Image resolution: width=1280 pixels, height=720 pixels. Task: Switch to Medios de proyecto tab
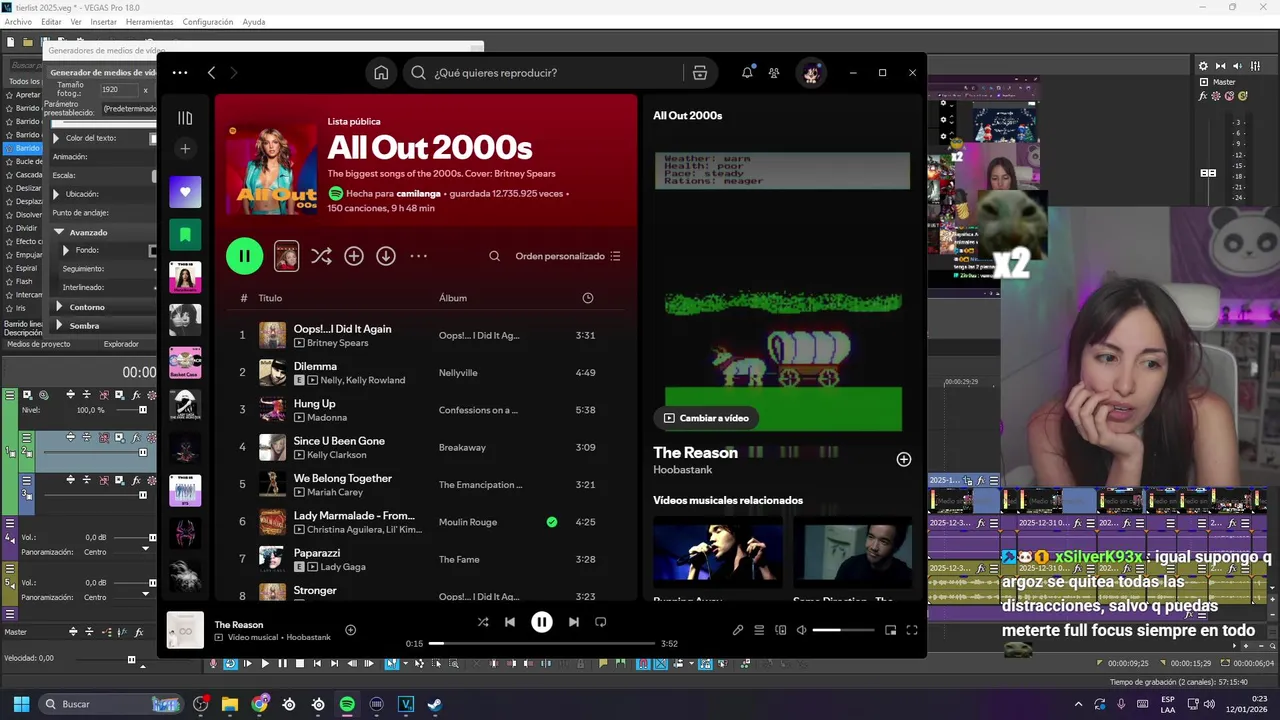pyautogui.click(x=39, y=344)
